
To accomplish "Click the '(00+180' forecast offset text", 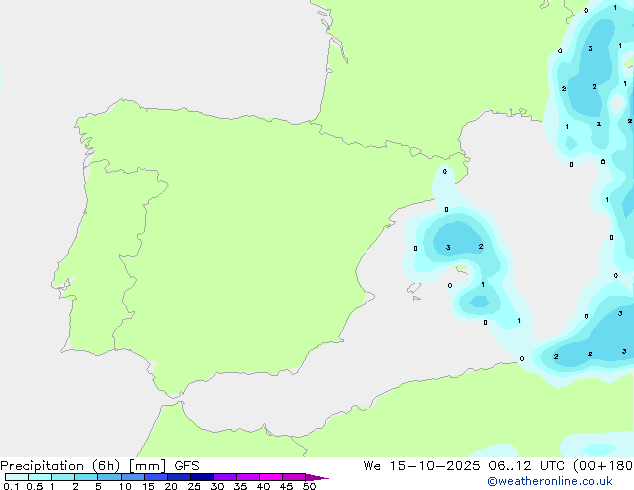I will [x=603, y=466].
